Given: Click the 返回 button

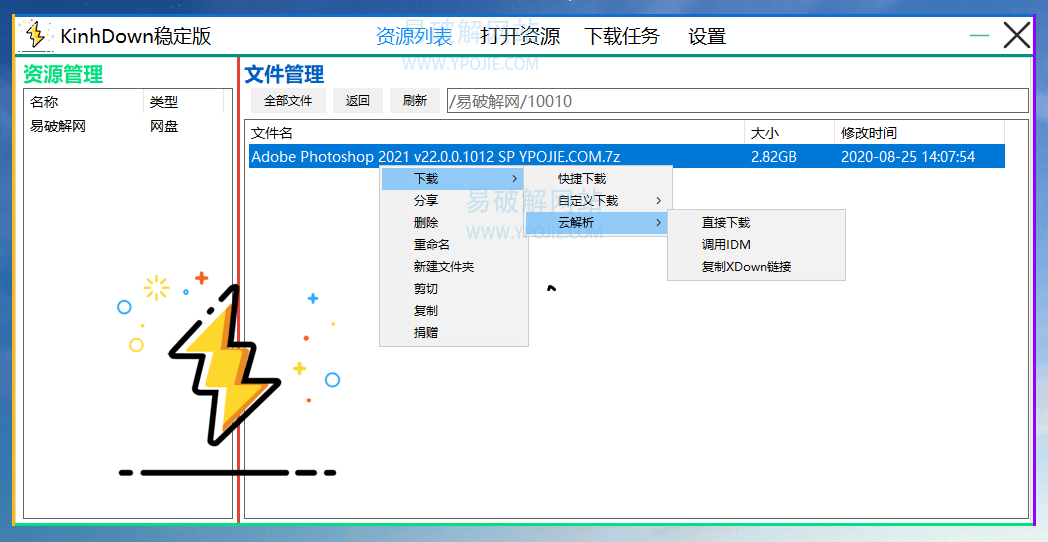Looking at the screenshot, I should (x=358, y=101).
